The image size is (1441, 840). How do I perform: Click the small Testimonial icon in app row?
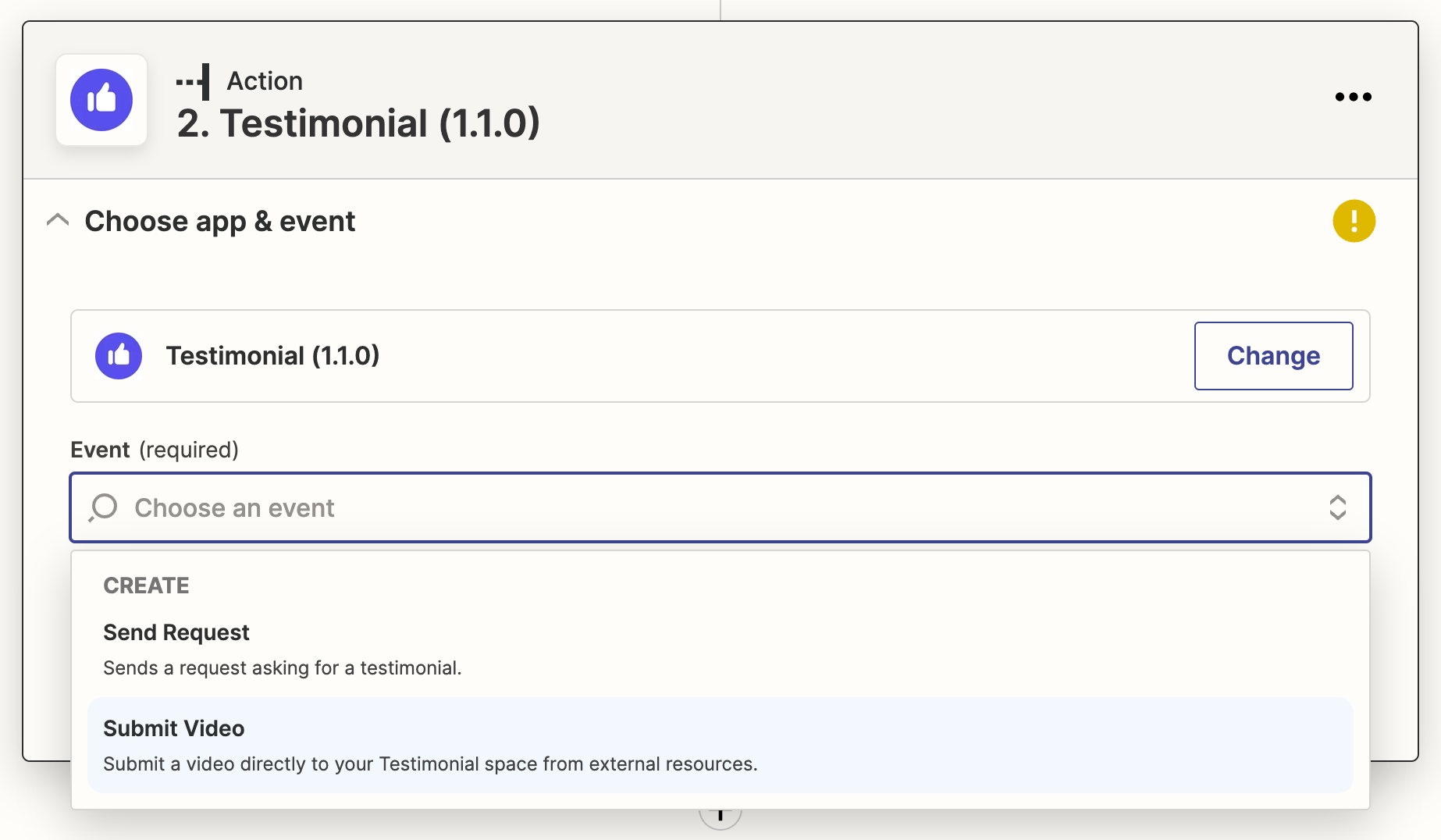tap(119, 356)
